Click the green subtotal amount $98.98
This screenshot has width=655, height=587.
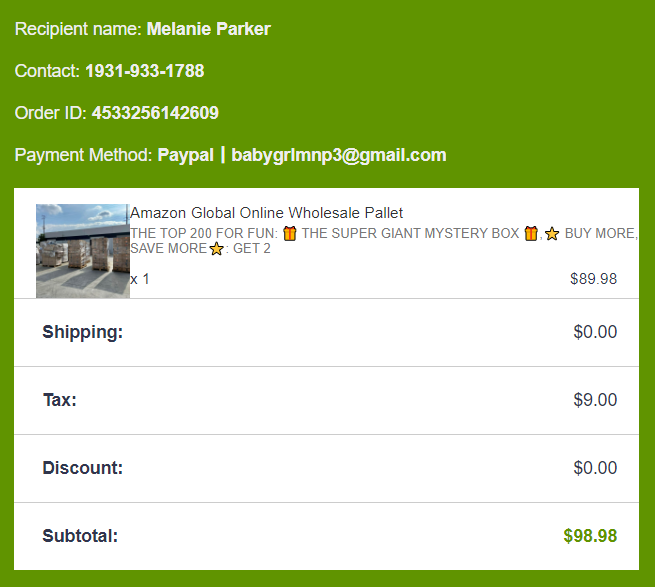[590, 536]
